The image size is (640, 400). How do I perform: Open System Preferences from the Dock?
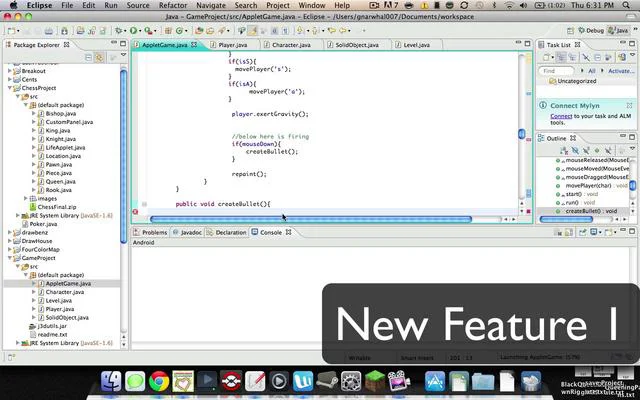[x=351, y=381]
